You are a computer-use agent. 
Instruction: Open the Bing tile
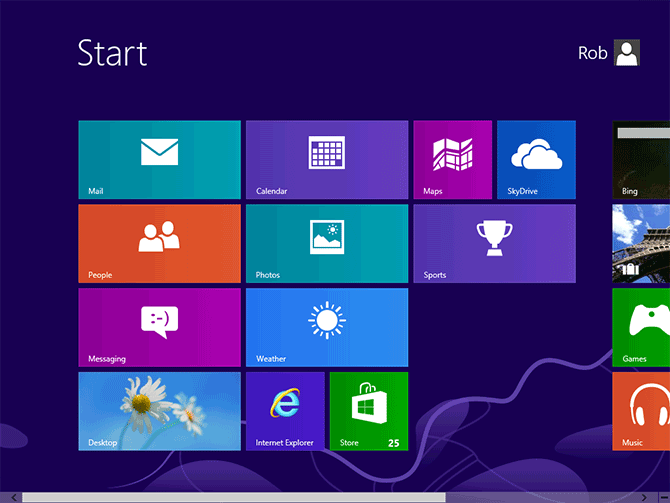pos(641,159)
